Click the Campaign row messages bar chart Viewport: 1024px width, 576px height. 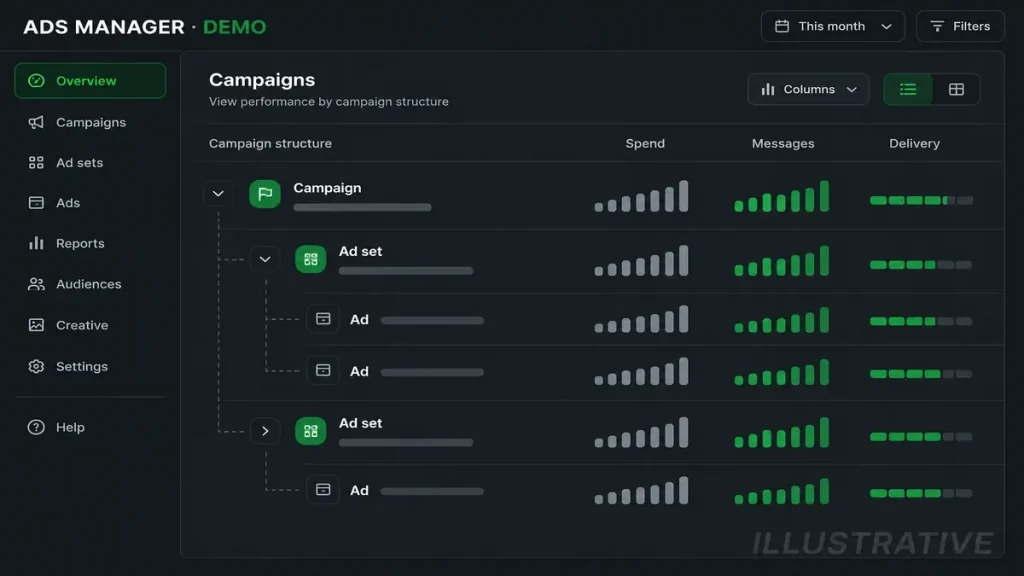point(782,196)
